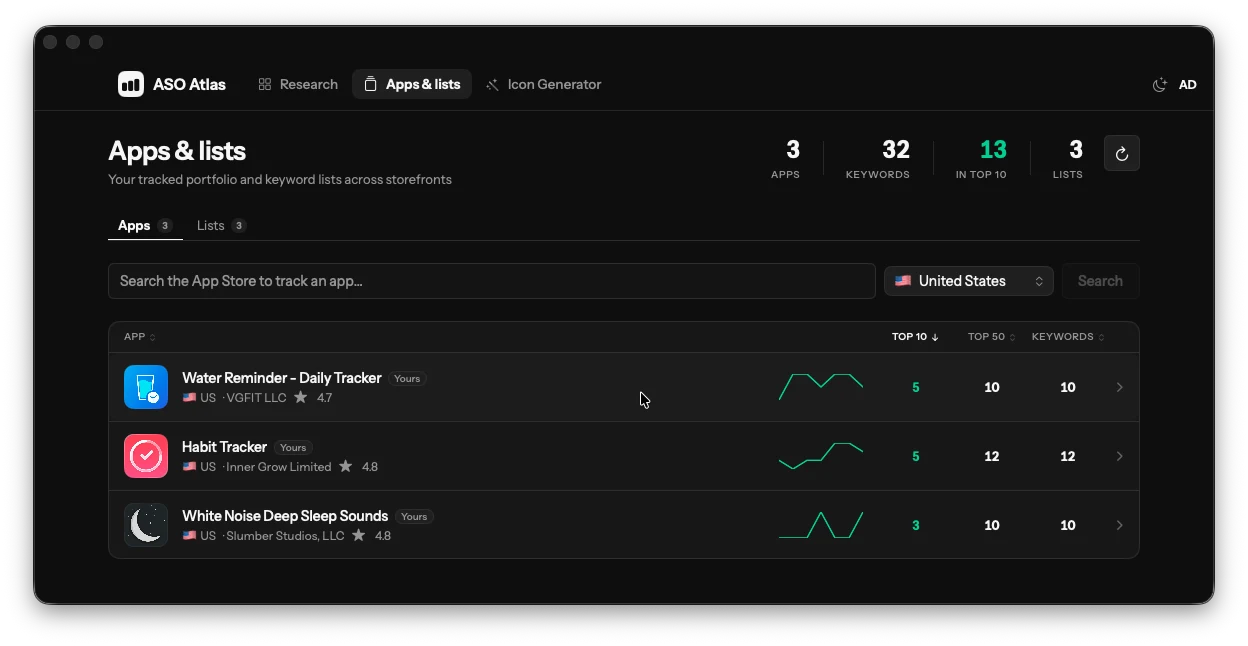Image resolution: width=1248 pixels, height=646 pixels.
Task: Sort by KEYWORDS column header
Action: [1068, 337]
